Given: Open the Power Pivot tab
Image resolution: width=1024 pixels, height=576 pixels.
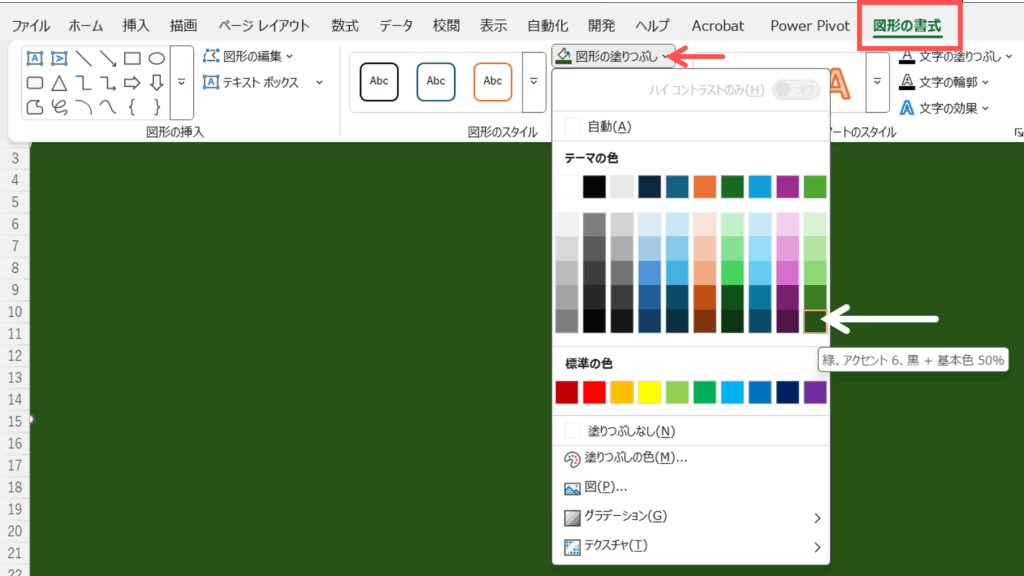Looking at the screenshot, I should (810, 25).
